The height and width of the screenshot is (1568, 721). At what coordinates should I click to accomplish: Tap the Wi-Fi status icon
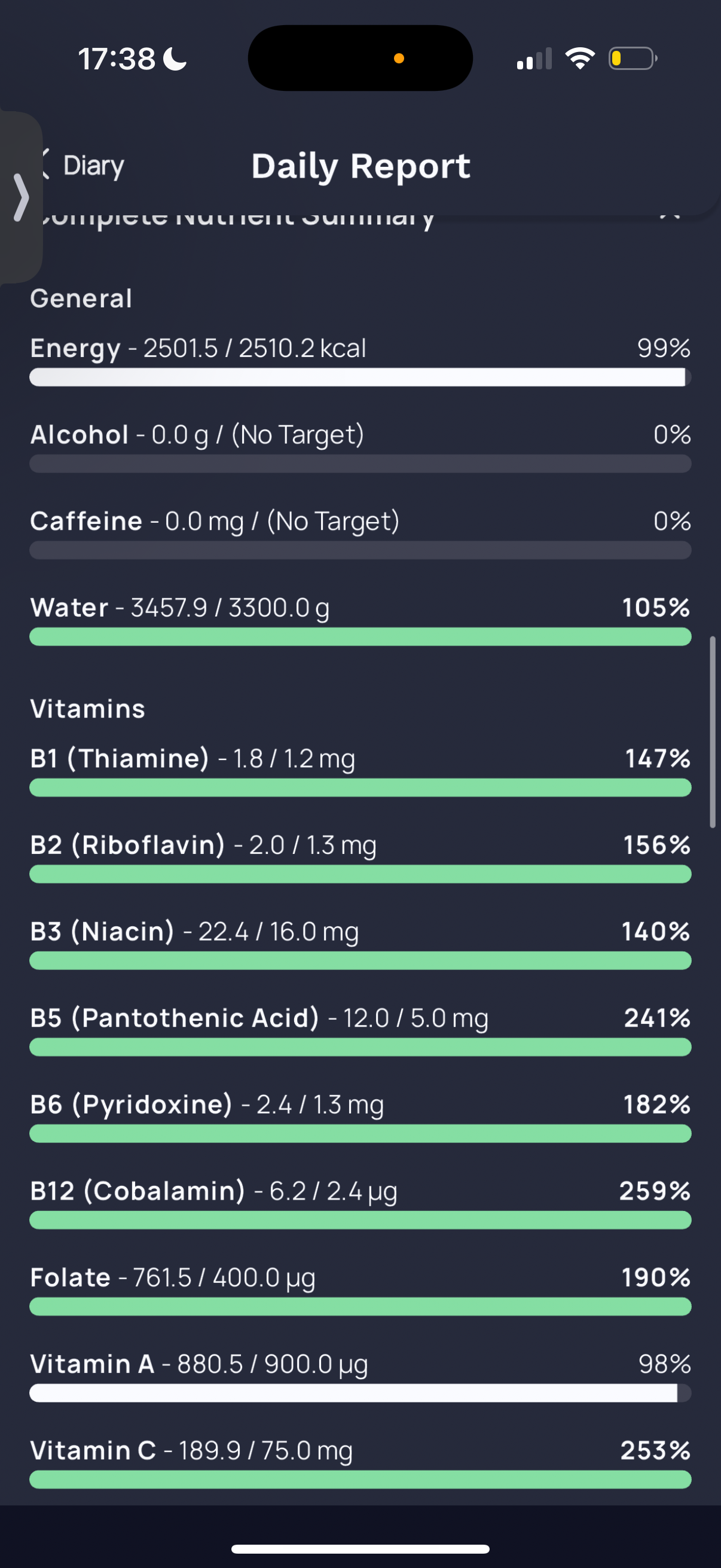(x=580, y=59)
